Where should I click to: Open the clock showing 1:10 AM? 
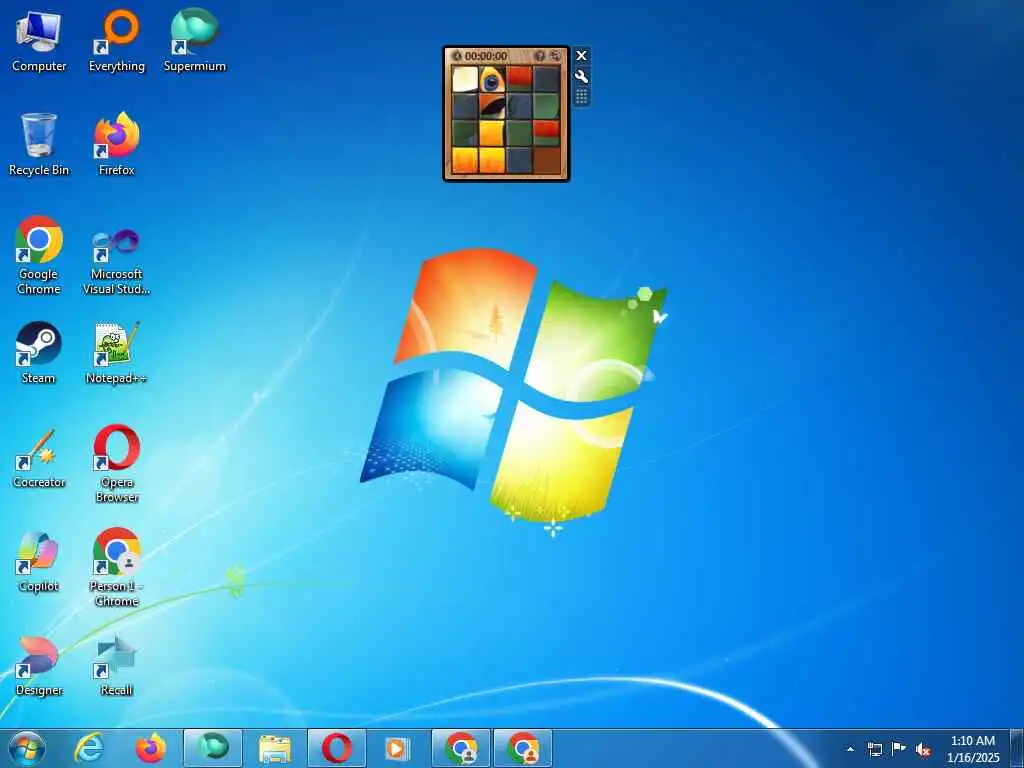(973, 749)
